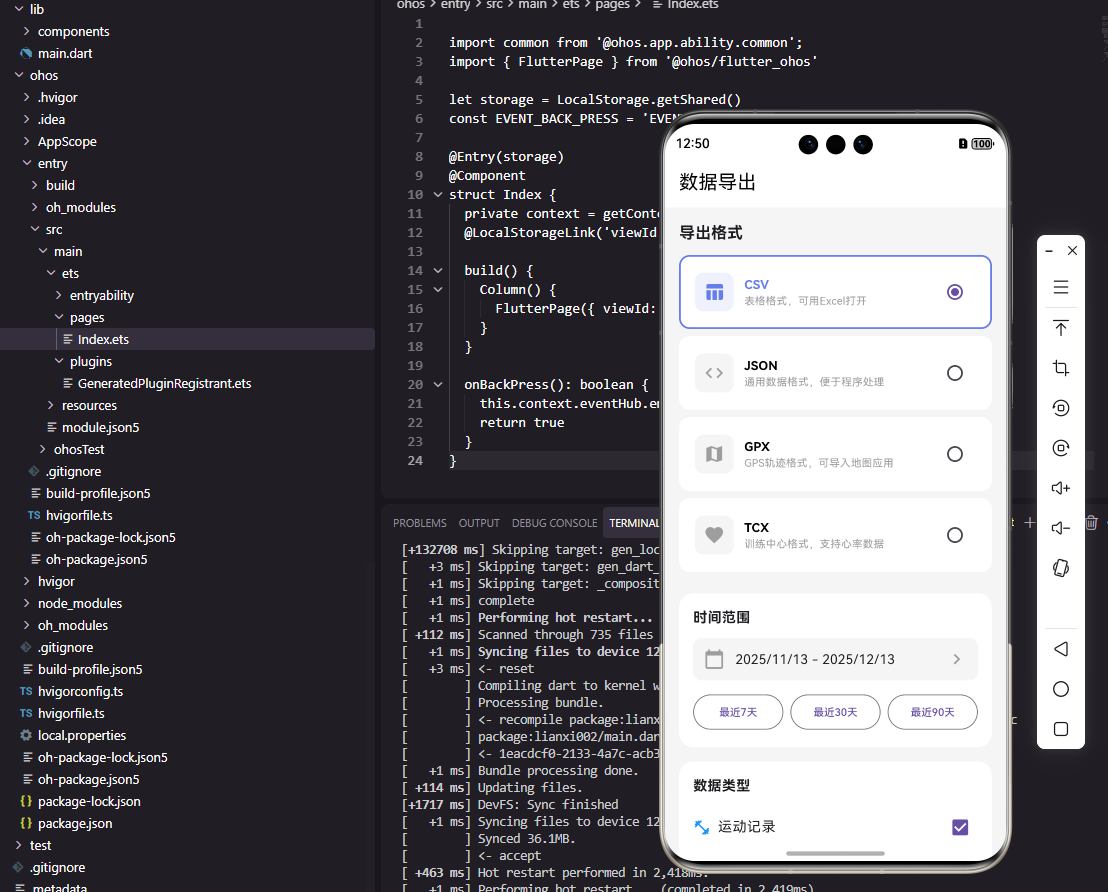Screen dimensions: 1108x892
Task: Click the GPX map icon
Action: (714, 454)
